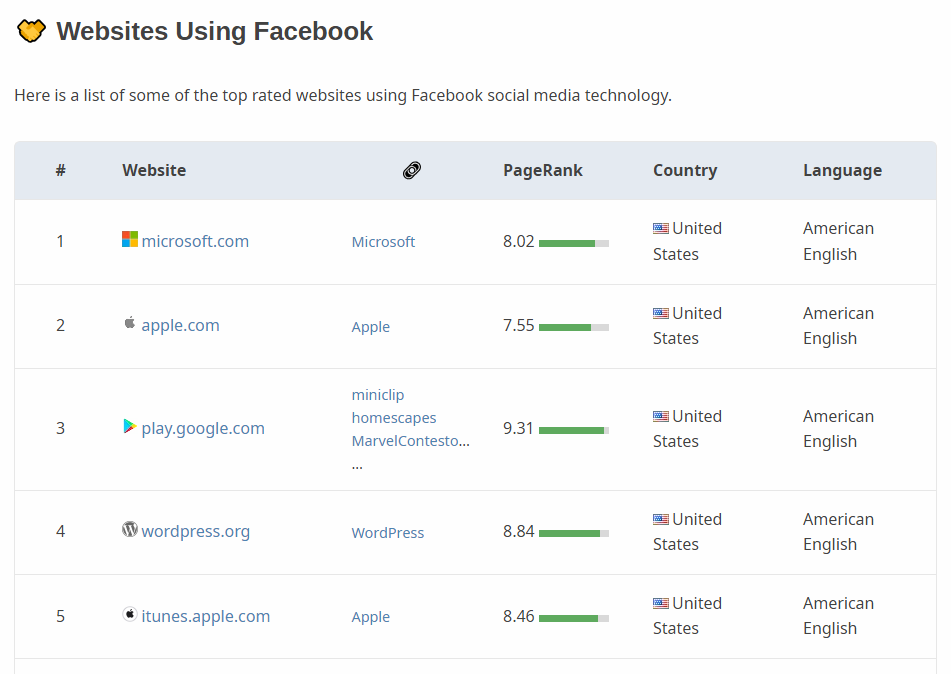The width and height of the screenshot is (951, 674).
Task: Click the MarvelContesto truncated link
Action: [410, 440]
